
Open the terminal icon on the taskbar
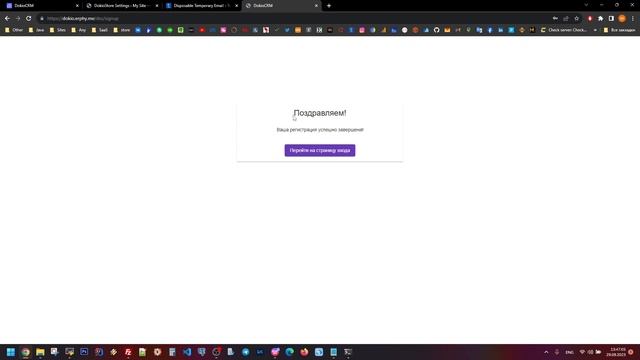(348, 352)
